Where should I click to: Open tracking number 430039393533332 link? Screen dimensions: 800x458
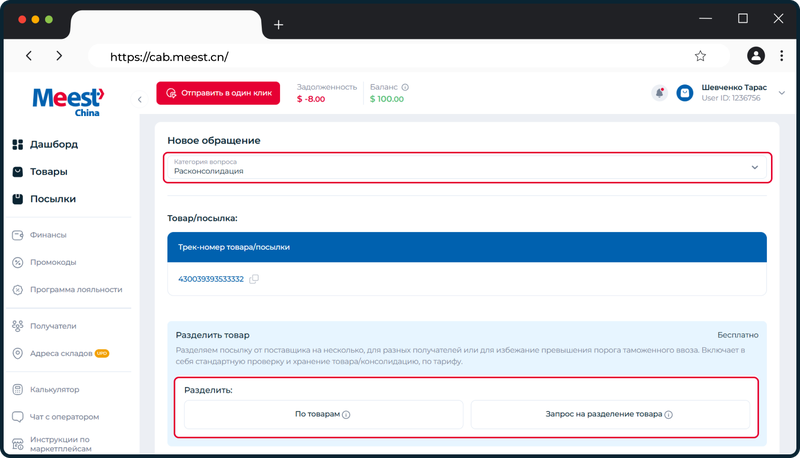tap(211, 279)
